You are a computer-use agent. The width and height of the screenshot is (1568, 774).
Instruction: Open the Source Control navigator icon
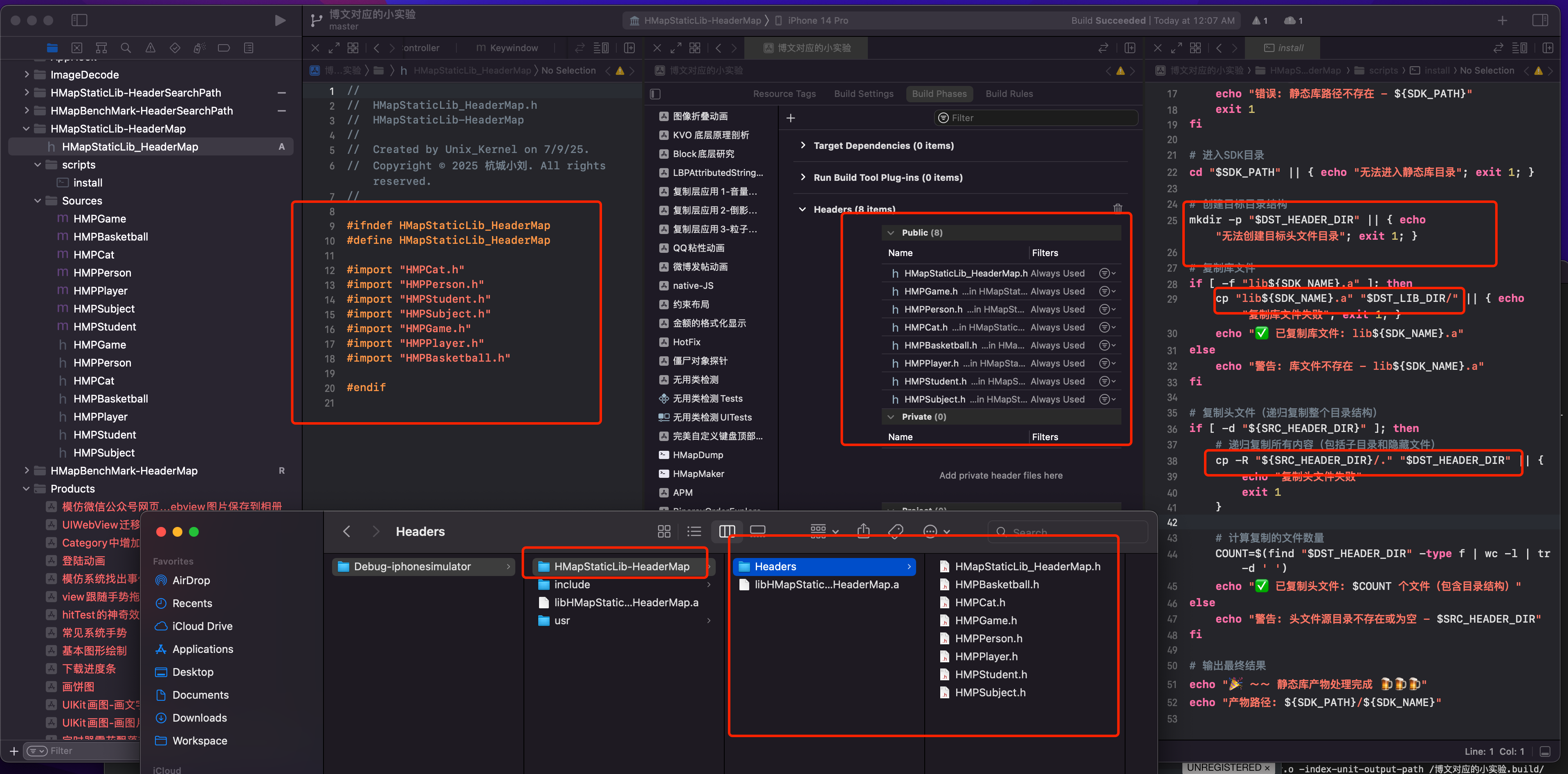click(x=77, y=47)
